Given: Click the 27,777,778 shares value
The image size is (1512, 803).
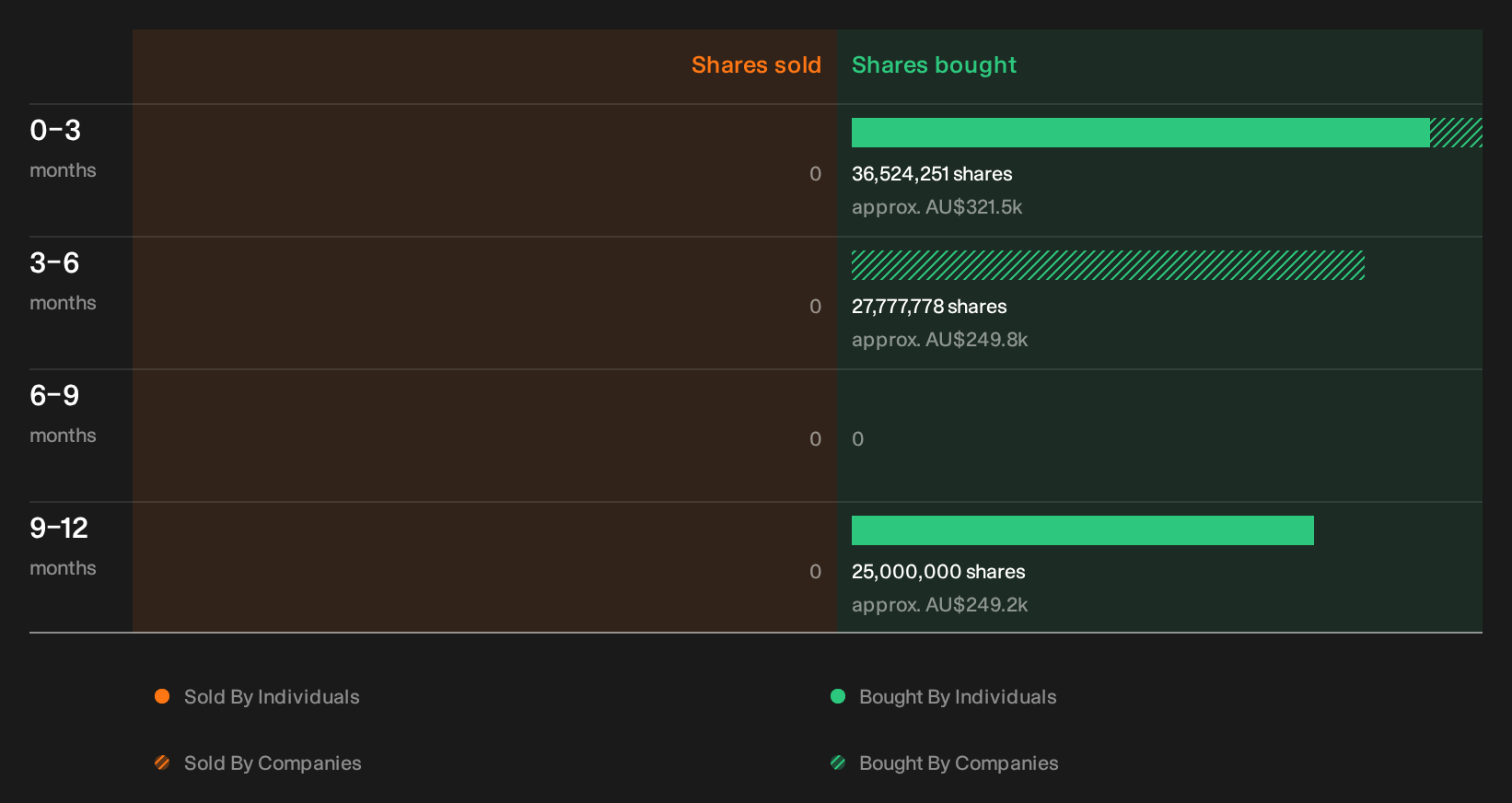Looking at the screenshot, I should point(929,307).
